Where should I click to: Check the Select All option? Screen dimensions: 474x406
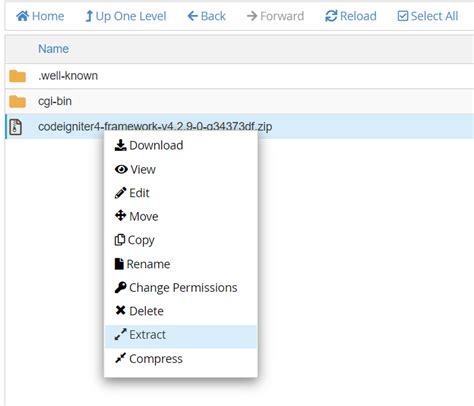(428, 16)
